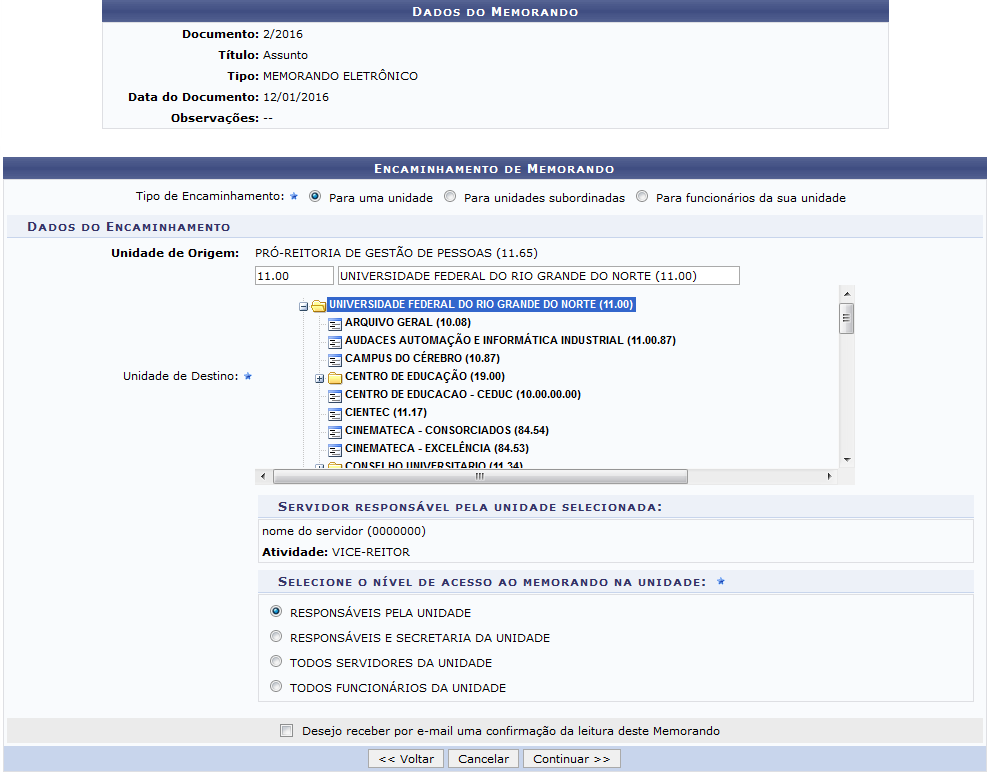Viewport: 989px width, 775px height.
Task: Collapse the UNIVERSIDADE FEDERAL root node
Action: pos(303,306)
